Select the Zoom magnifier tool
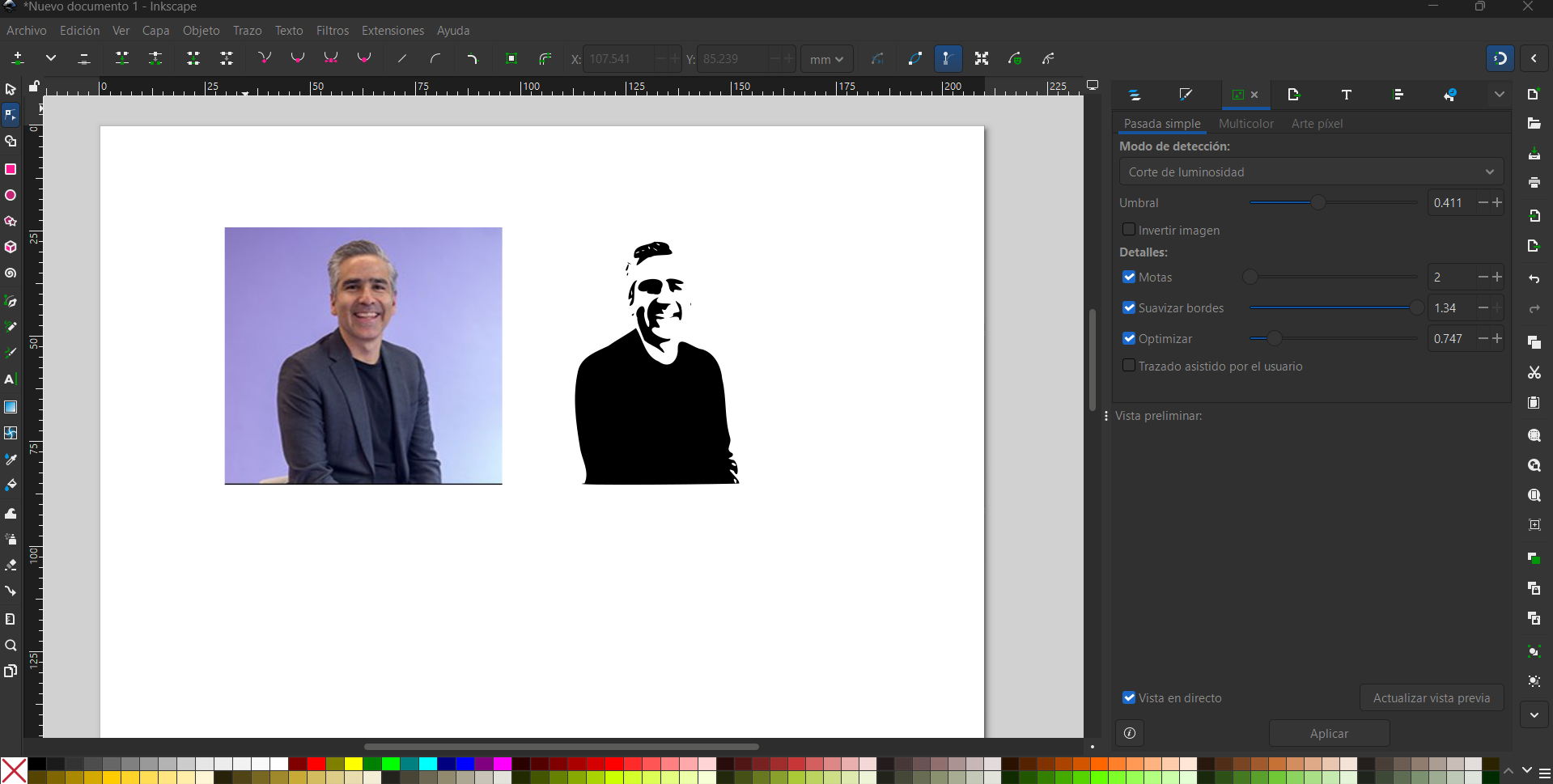Viewport: 1553px width, 784px height. pos(11,645)
